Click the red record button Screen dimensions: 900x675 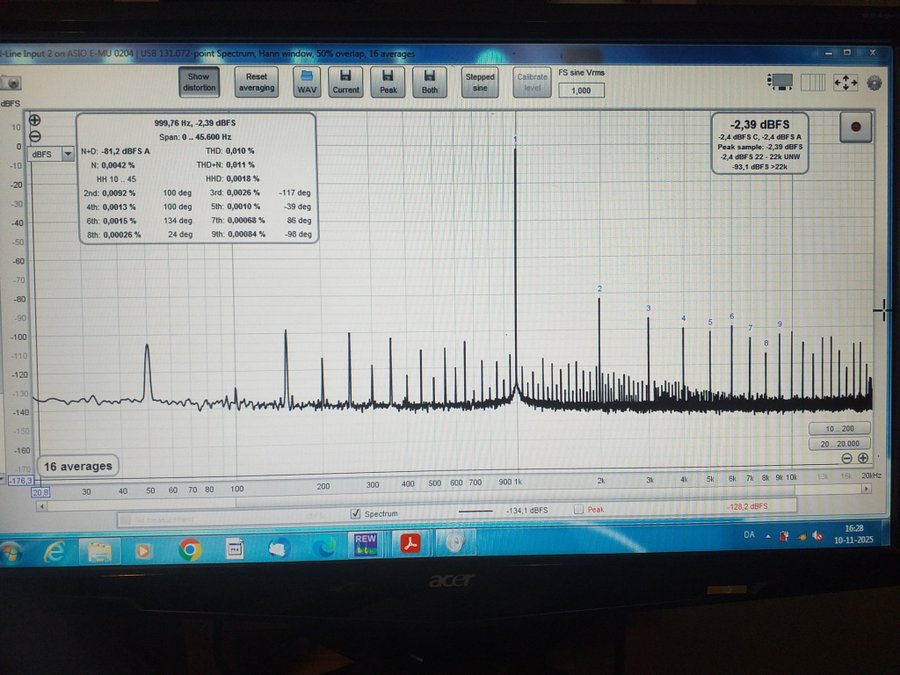coord(856,127)
